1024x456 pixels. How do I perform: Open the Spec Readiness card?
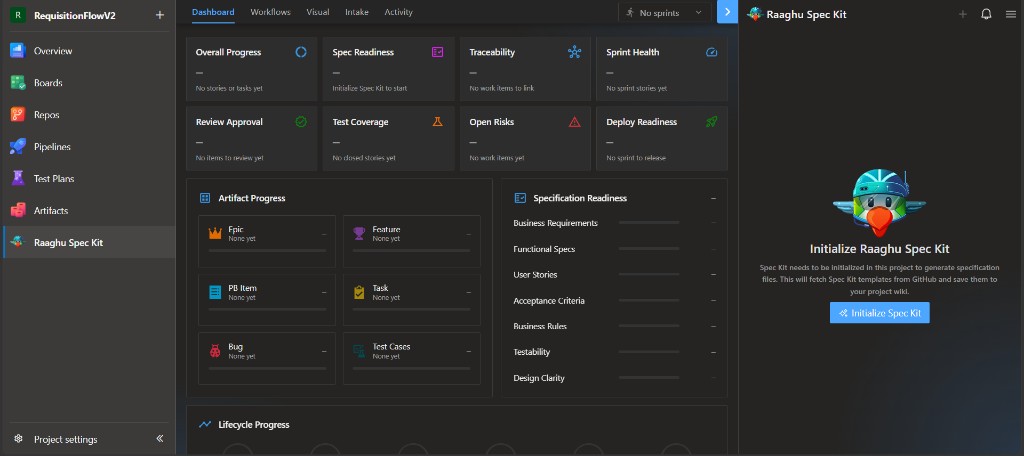coord(389,69)
